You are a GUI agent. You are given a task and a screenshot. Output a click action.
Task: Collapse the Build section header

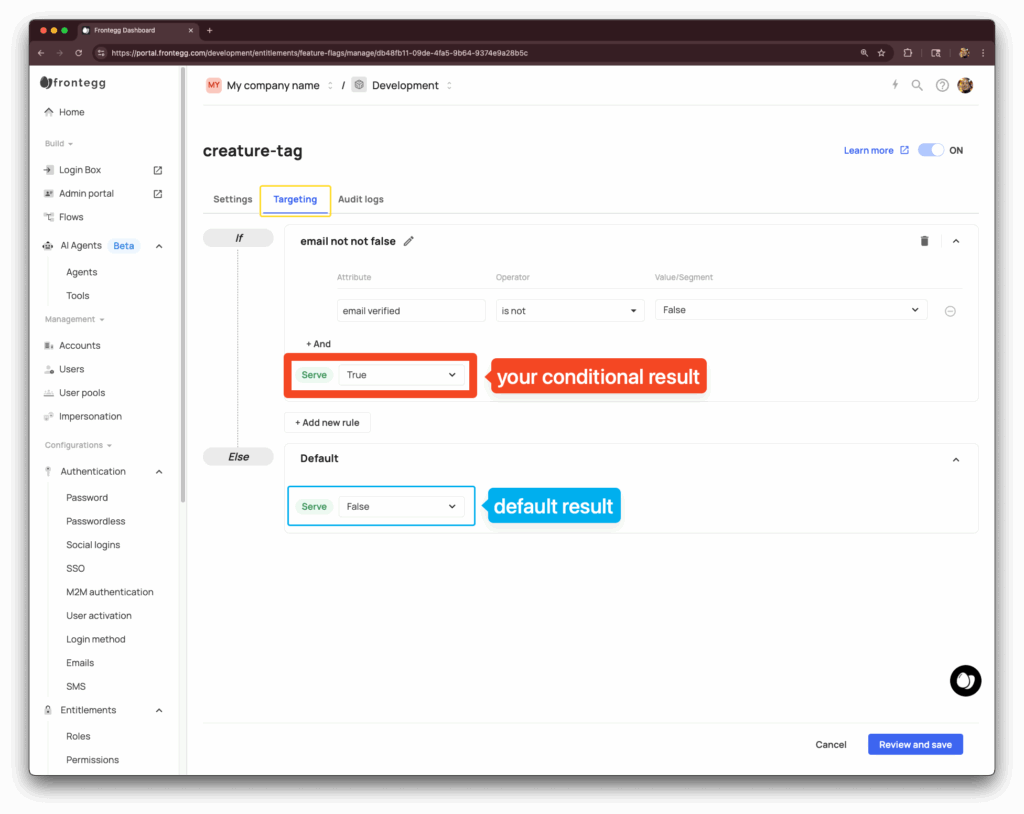[x=58, y=144]
